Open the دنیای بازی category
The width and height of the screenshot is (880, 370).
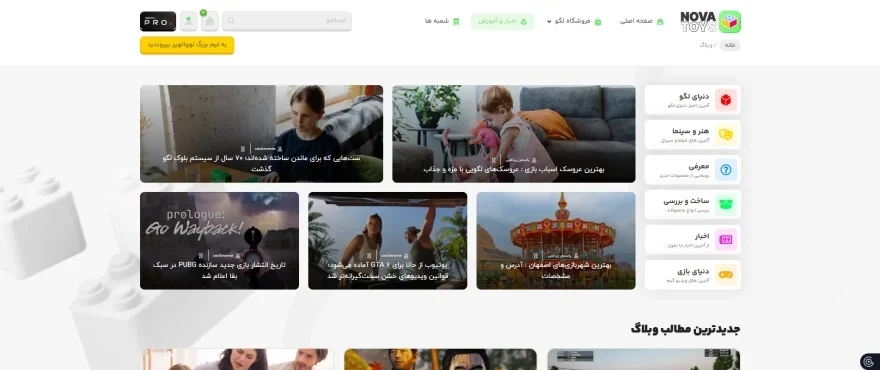coord(693,275)
